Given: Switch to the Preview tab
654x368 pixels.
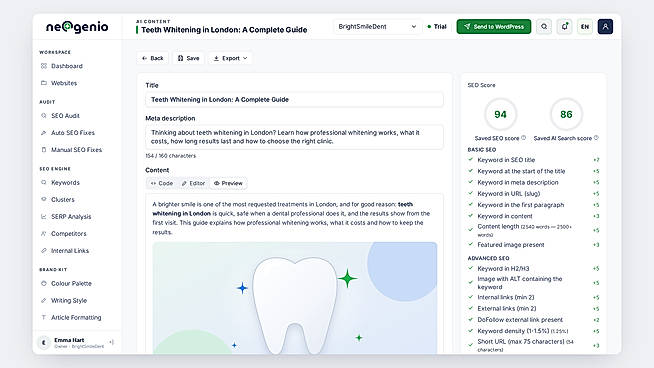Looking at the screenshot, I should coord(228,183).
